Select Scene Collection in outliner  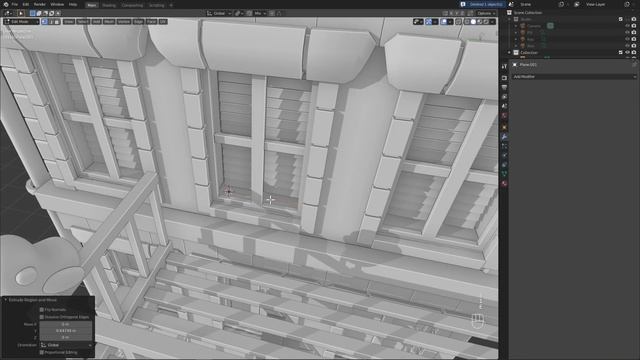[528, 13]
